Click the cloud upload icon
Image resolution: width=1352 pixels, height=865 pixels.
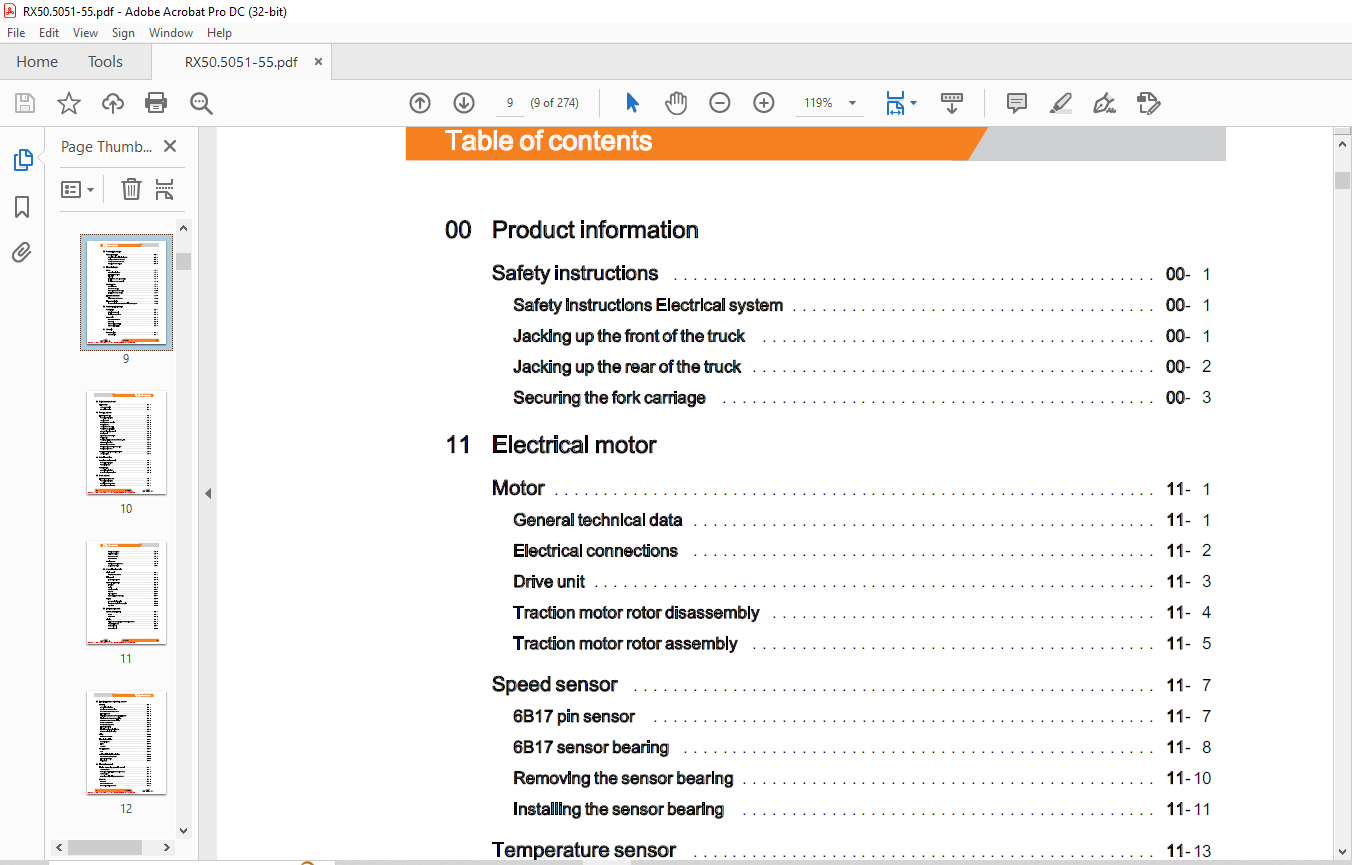[113, 103]
